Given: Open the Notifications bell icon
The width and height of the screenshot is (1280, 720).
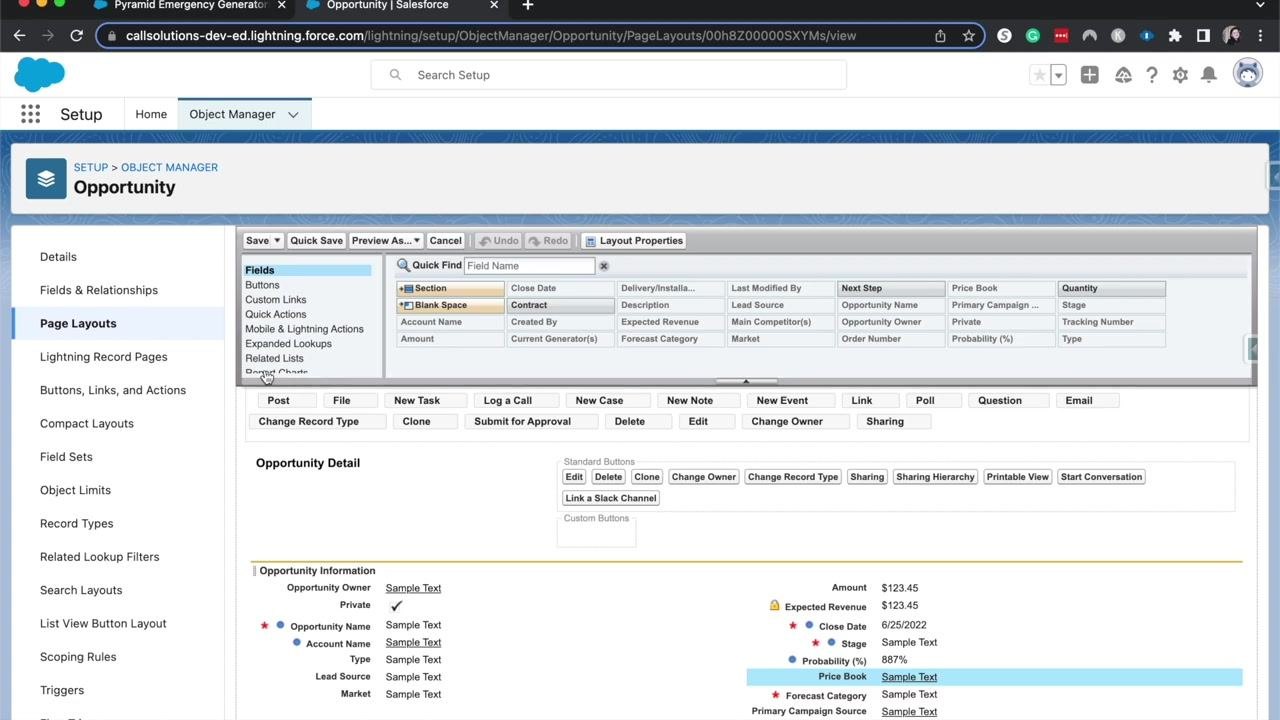Looking at the screenshot, I should (x=1209, y=75).
